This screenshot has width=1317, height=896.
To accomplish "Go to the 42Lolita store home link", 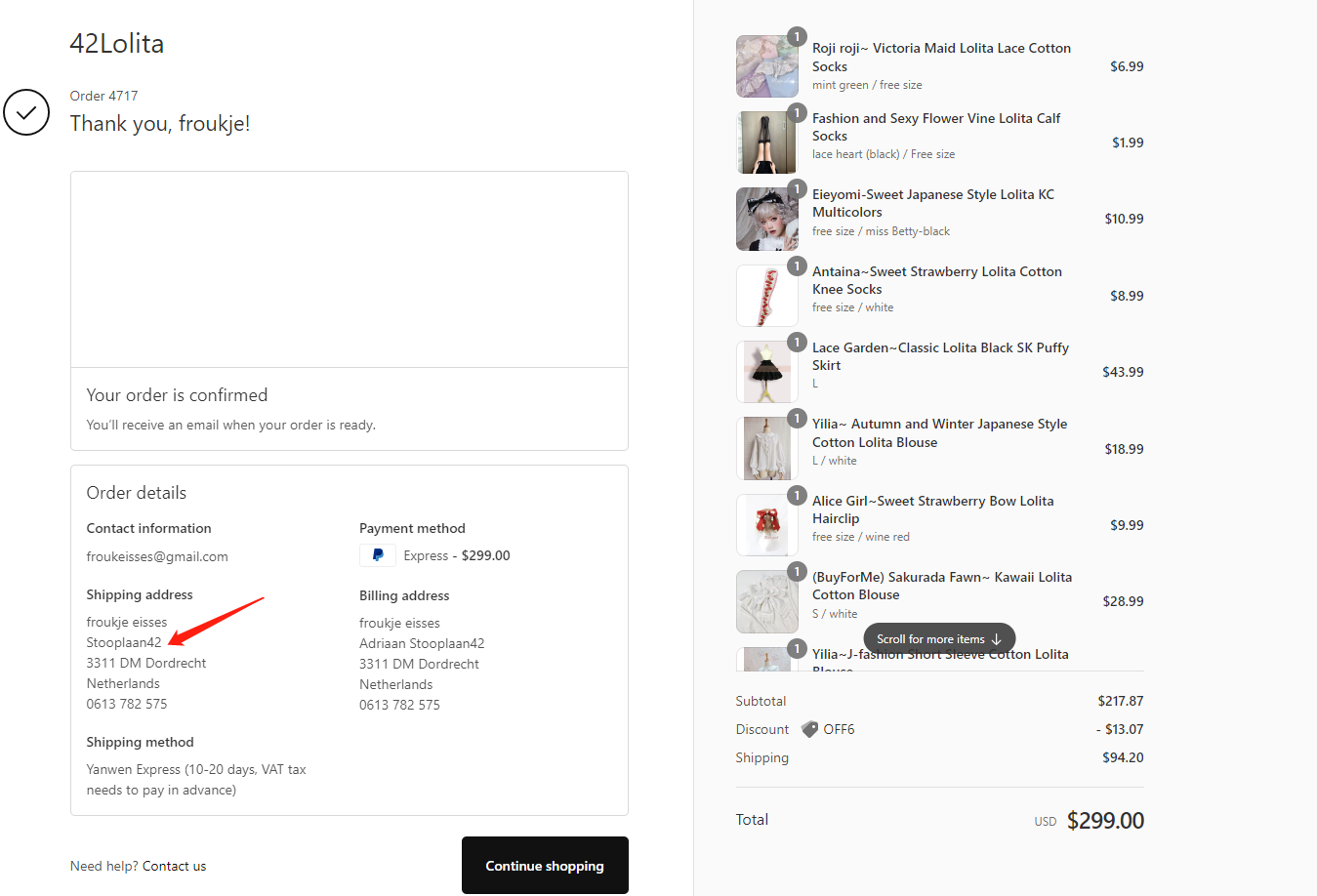I will (x=117, y=43).
